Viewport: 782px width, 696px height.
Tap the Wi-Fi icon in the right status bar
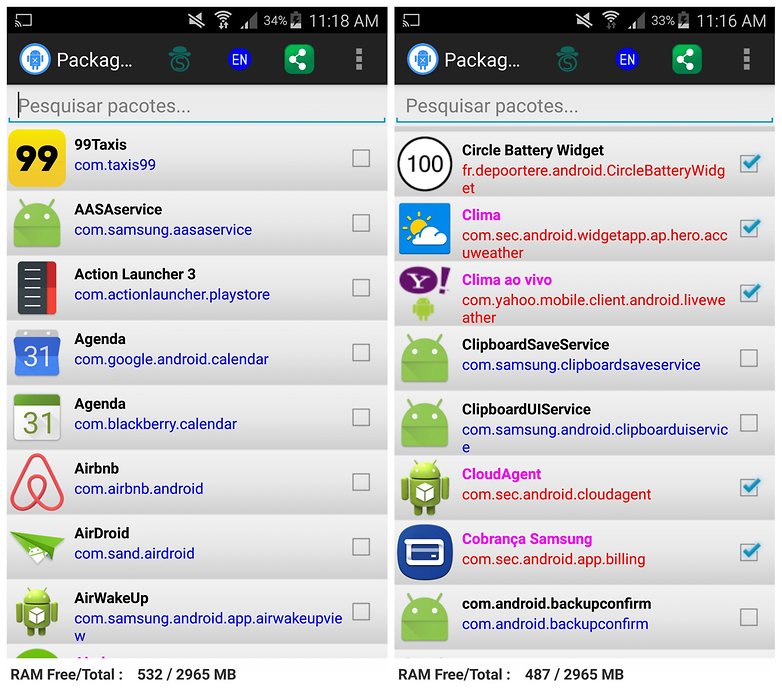610,20
